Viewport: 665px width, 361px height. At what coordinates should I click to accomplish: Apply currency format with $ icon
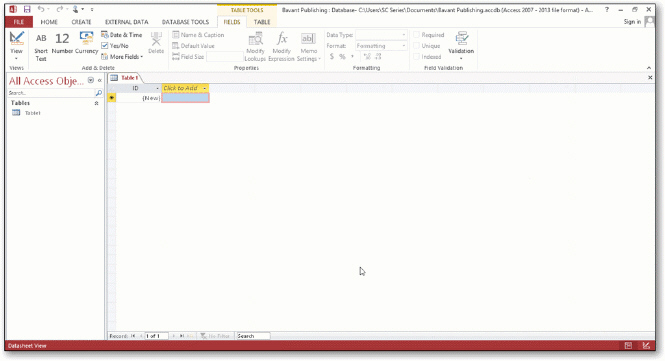point(332,56)
